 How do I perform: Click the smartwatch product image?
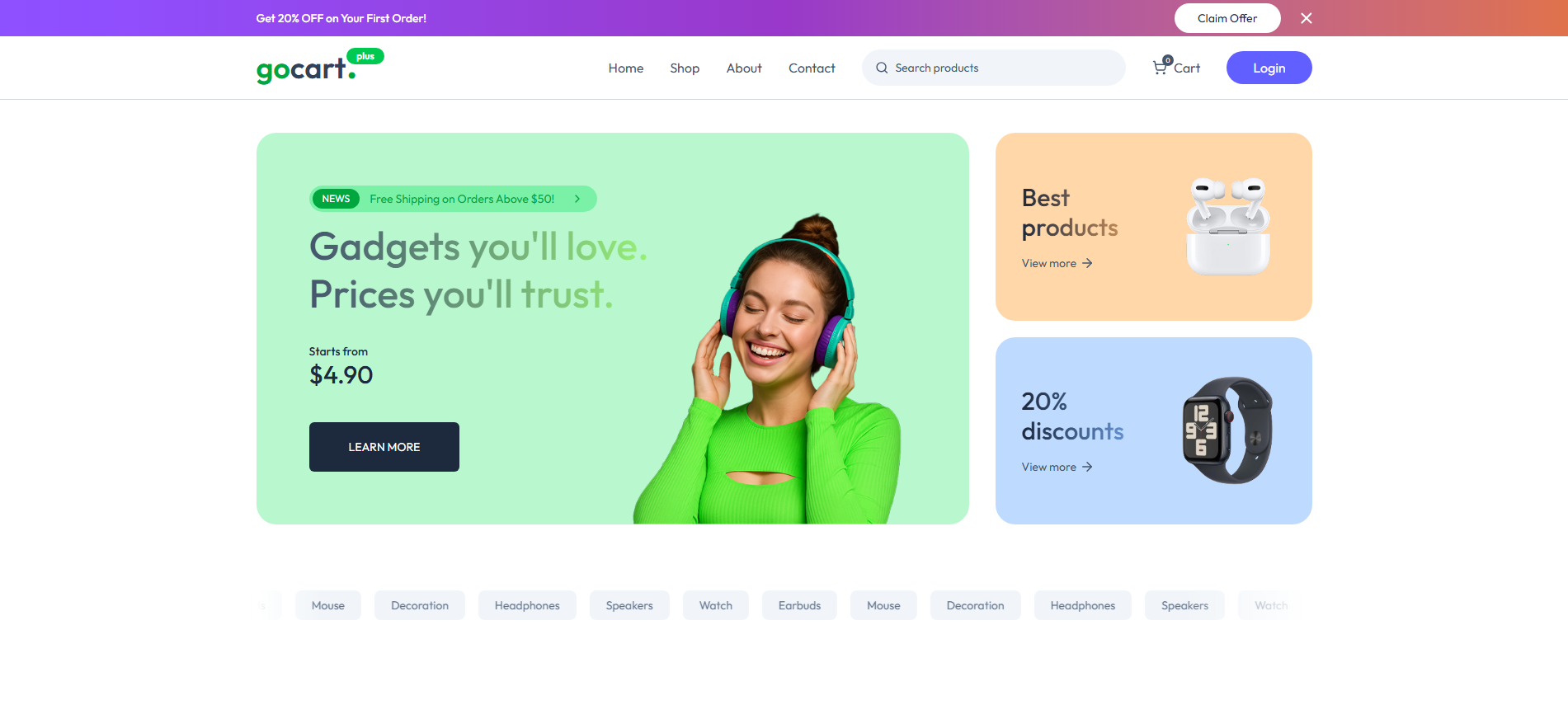point(1227,430)
